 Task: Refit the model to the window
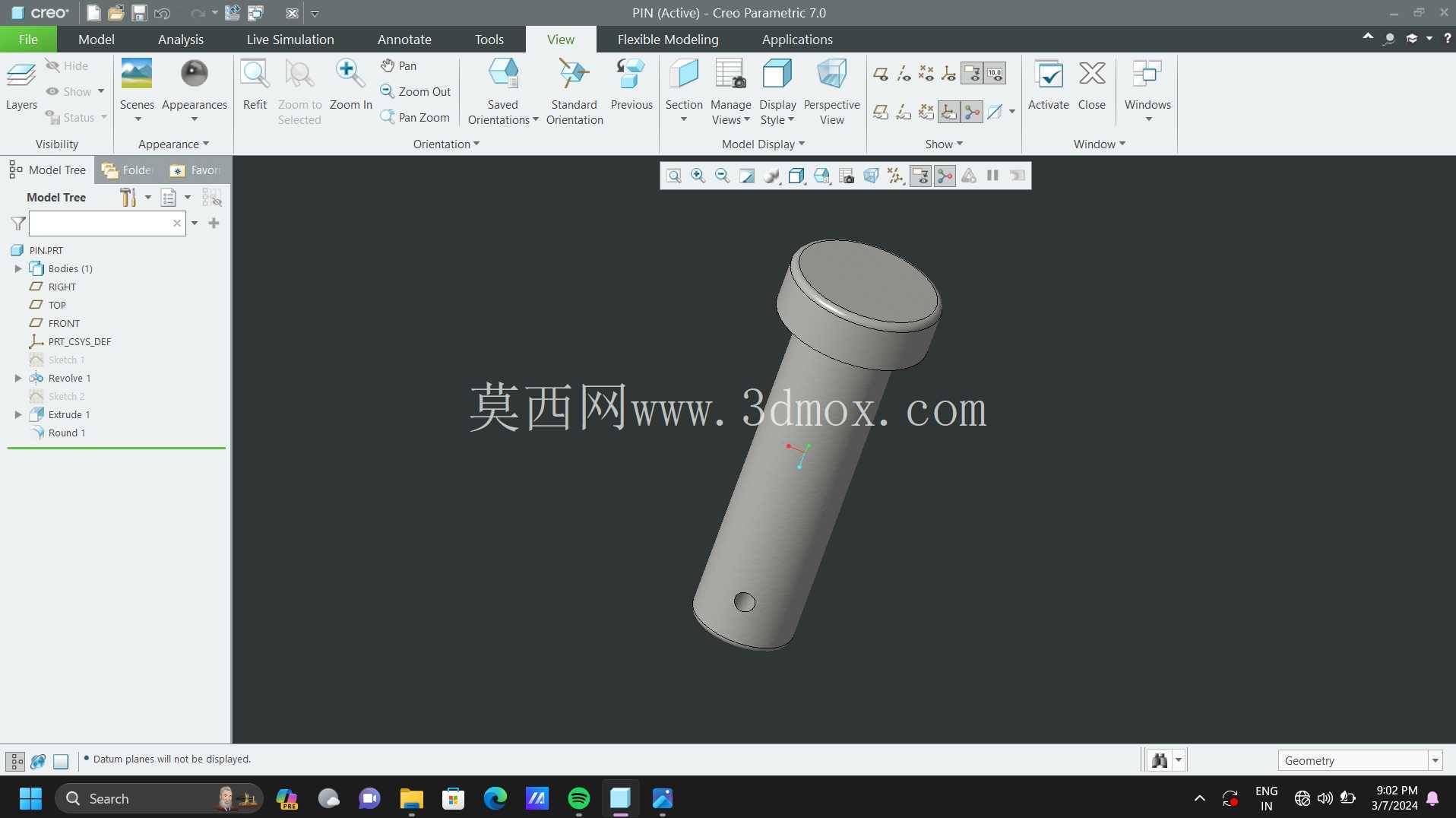point(255,85)
